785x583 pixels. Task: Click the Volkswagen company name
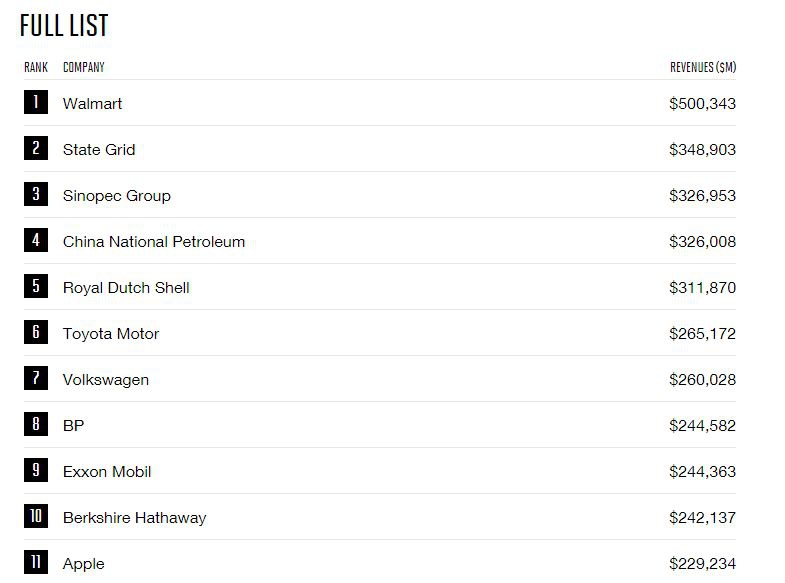(x=105, y=380)
